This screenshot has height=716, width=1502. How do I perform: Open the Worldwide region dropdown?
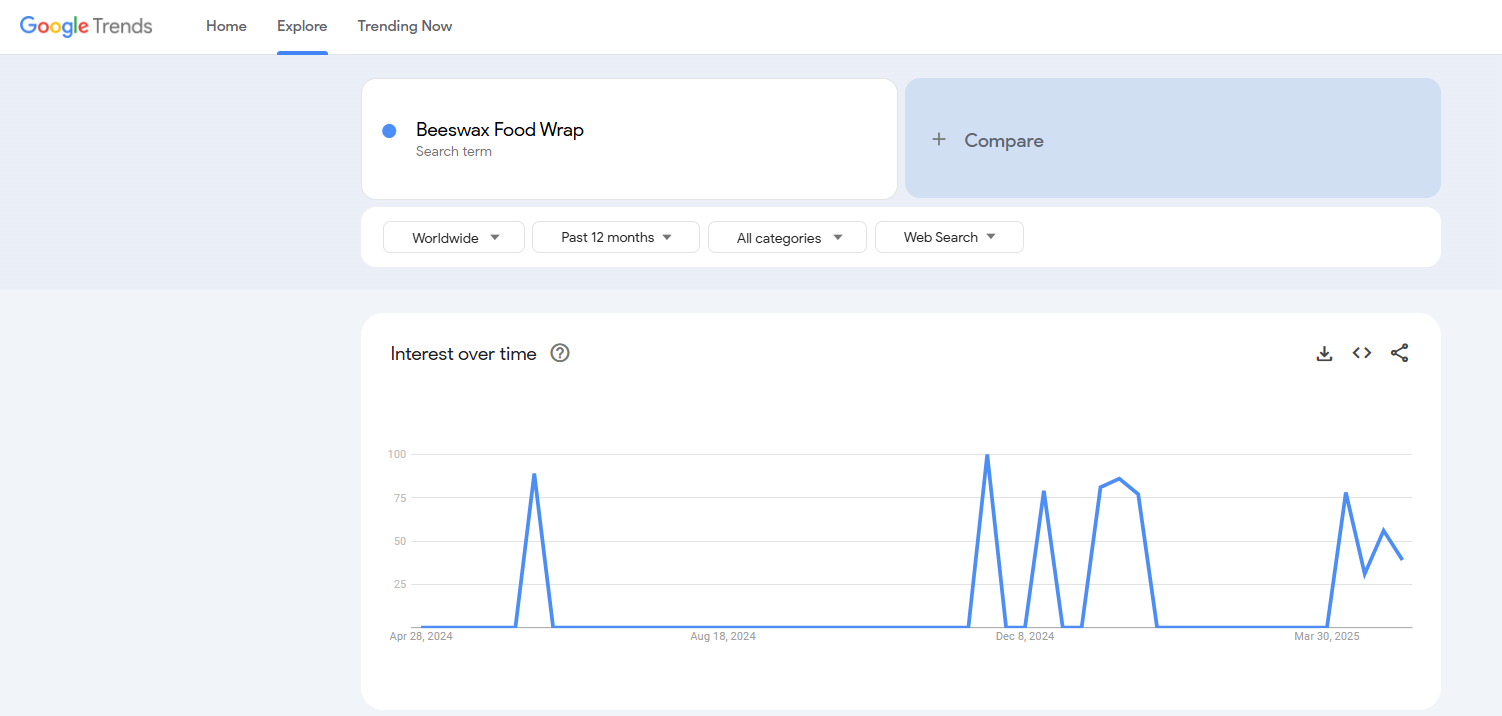point(454,237)
